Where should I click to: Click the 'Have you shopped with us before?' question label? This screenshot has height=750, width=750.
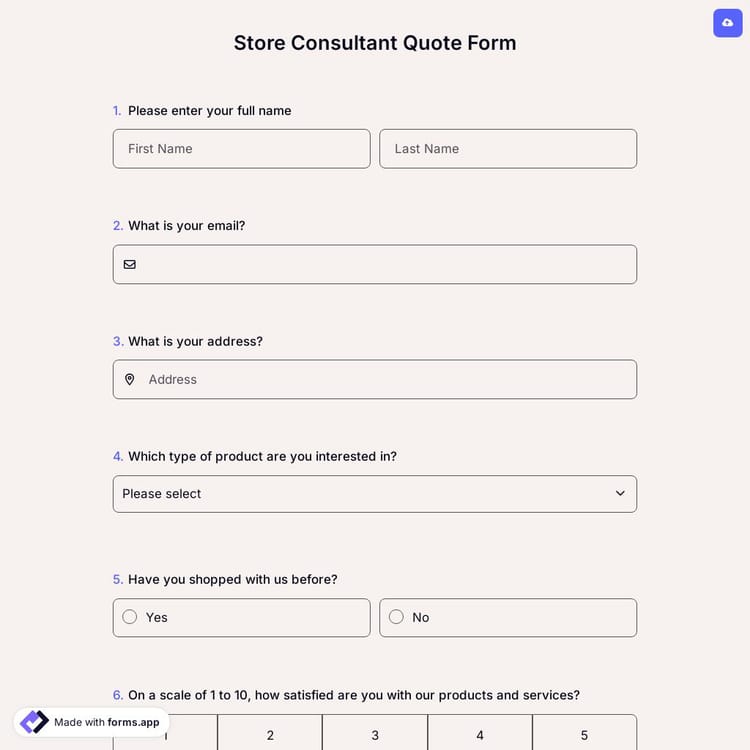tap(232, 579)
